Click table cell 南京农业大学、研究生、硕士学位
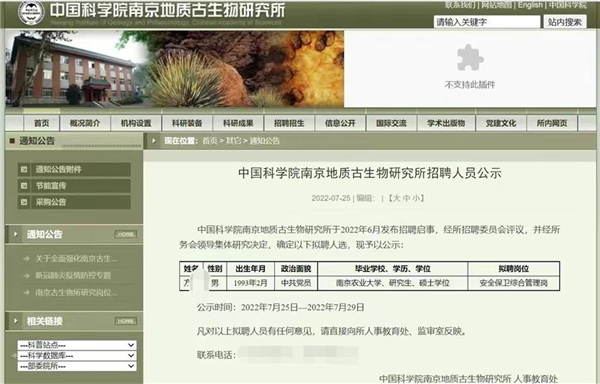This screenshot has width=600, height=384. click(393, 283)
